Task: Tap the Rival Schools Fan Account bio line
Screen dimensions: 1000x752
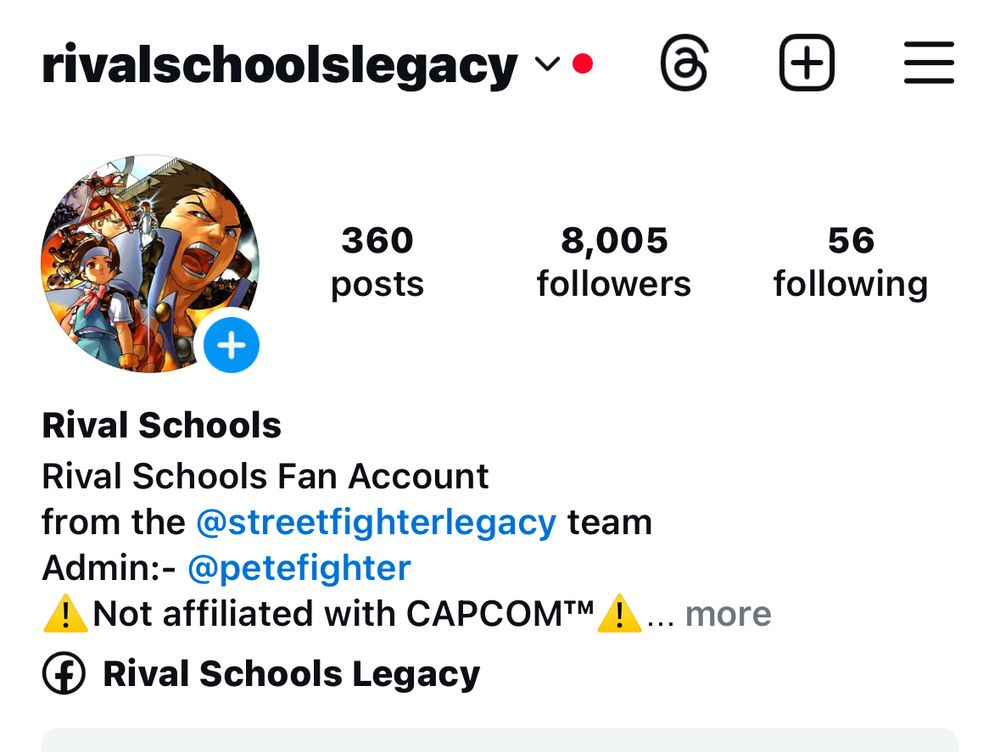Action: click(x=265, y=476)
